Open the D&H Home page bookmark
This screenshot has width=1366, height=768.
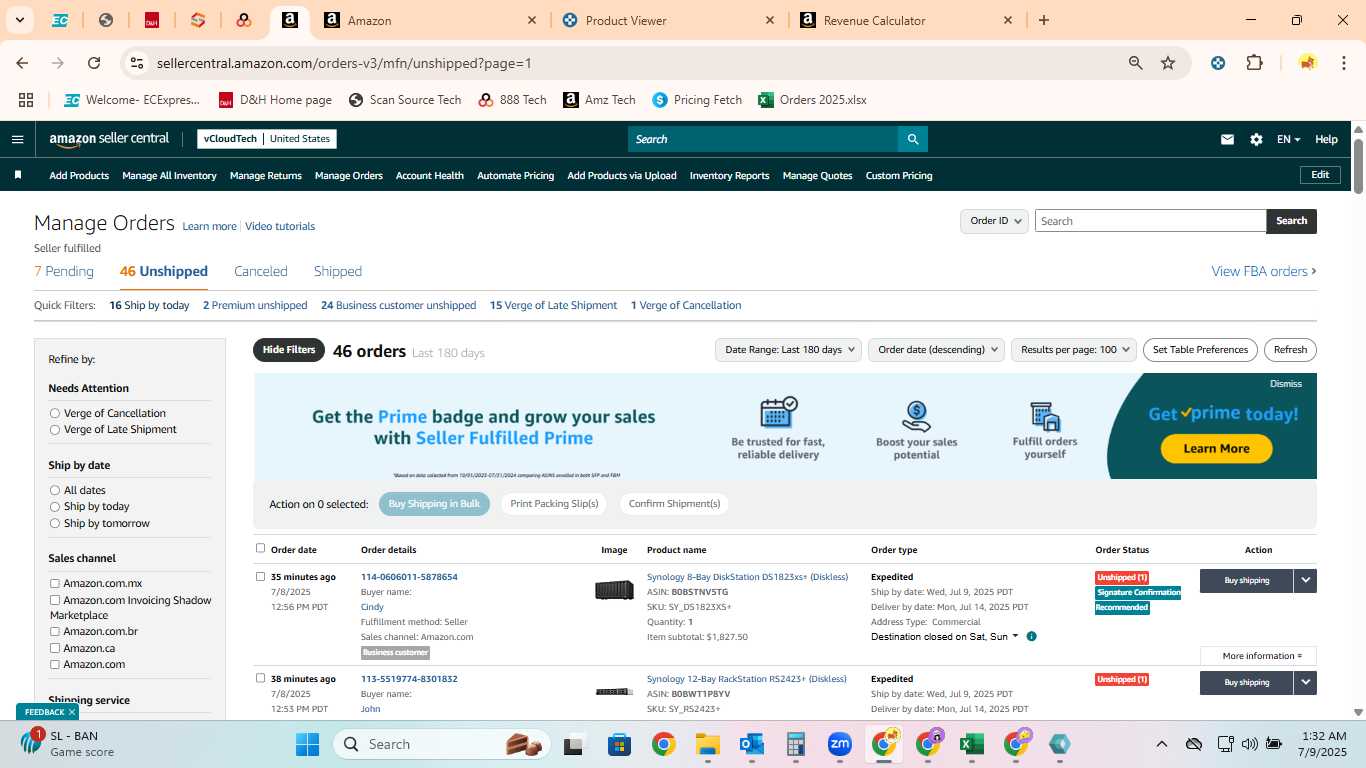(273, 100)
